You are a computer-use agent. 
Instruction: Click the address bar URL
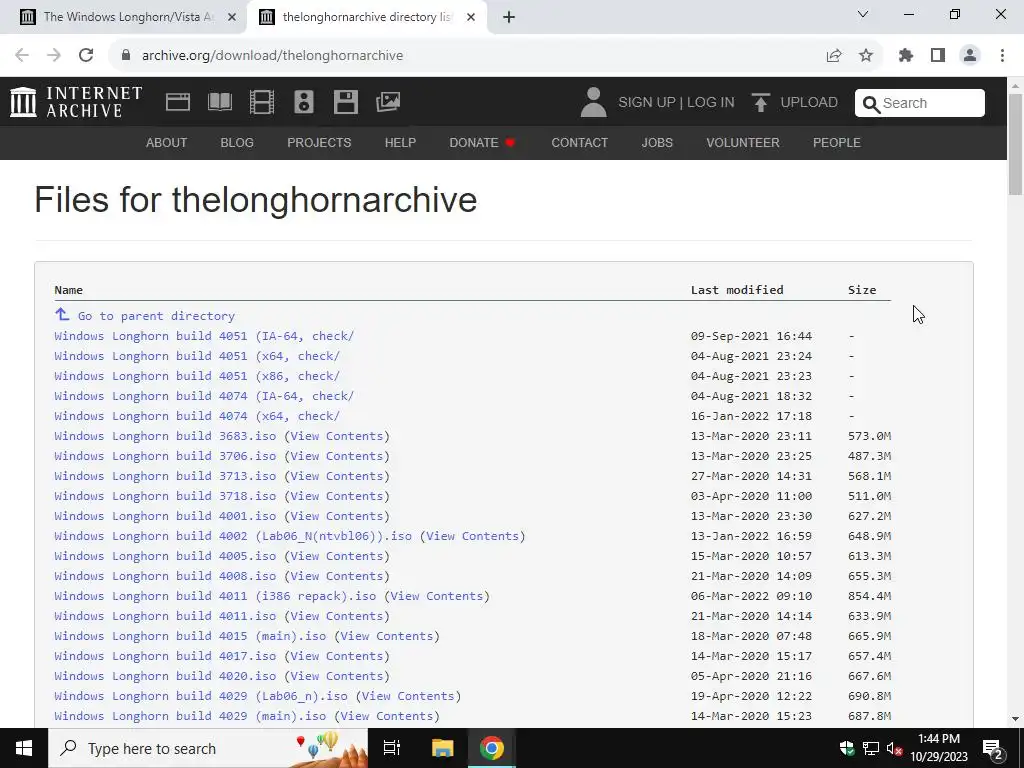[x=272, y=56]
